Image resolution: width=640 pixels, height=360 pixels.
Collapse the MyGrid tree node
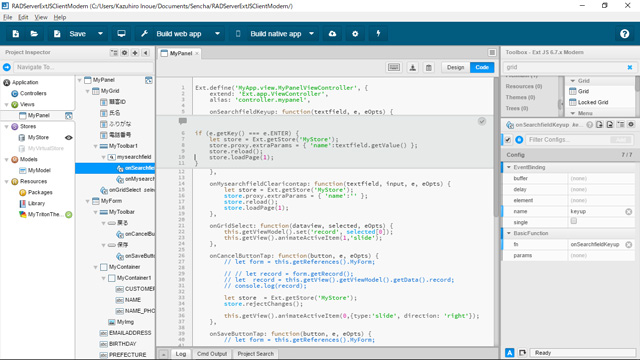click(x=87, y=91)
